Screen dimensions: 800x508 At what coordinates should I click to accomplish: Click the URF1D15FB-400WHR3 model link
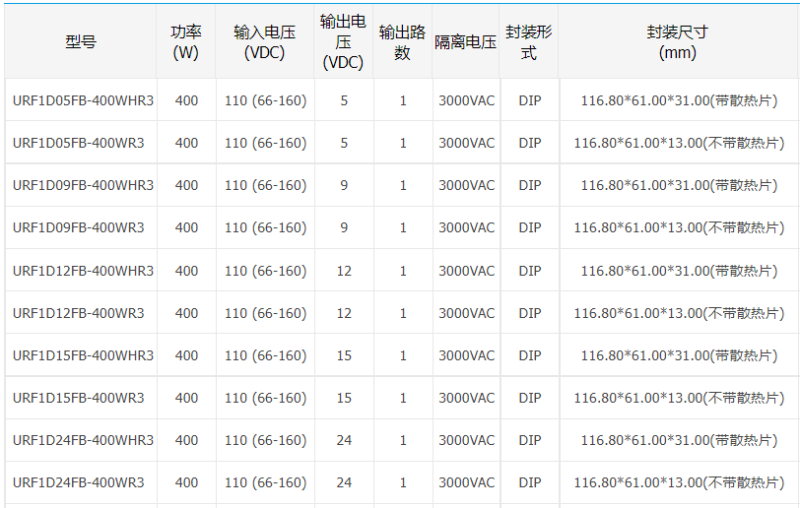point(83,355)
